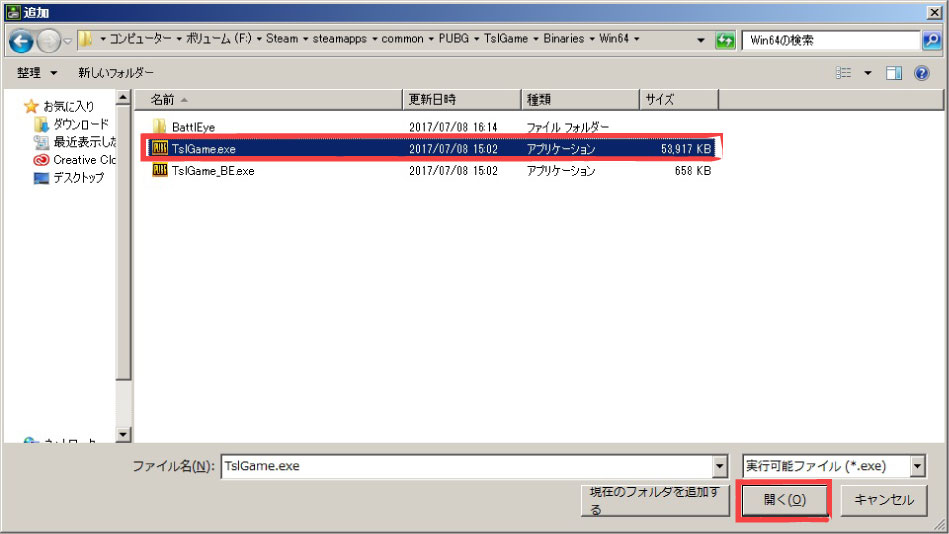Click the キャンセル button

tap(884, 500)
